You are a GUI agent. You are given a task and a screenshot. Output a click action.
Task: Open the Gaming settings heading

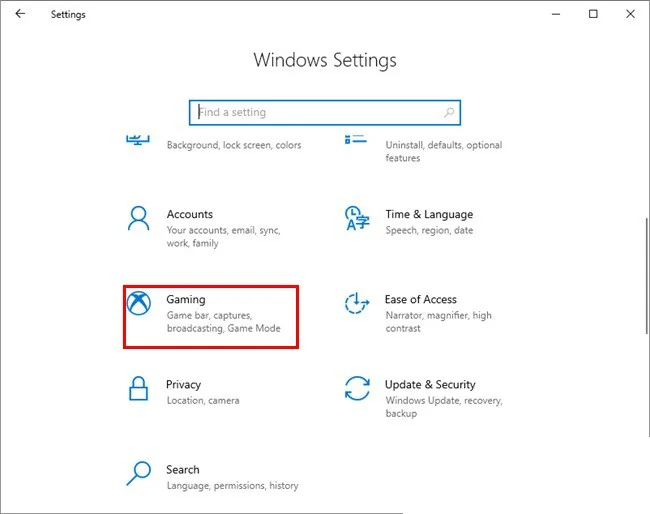[186, 299]
